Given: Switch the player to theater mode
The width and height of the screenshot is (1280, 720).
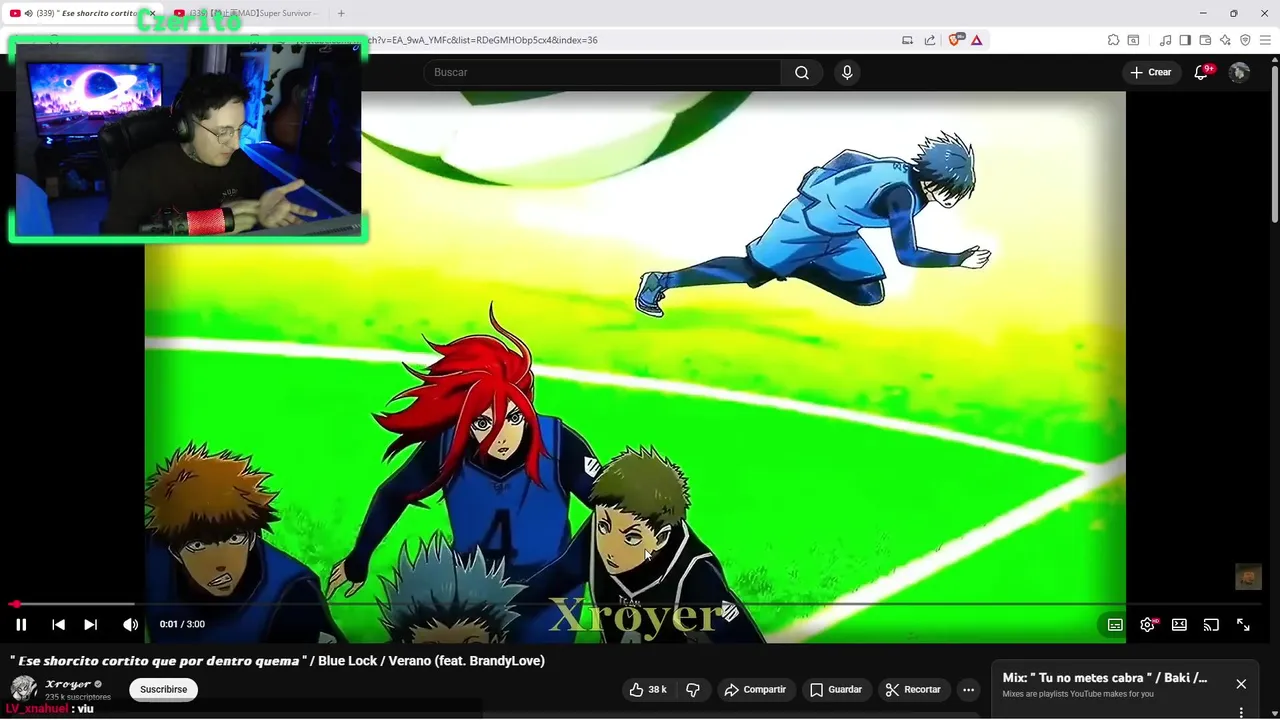Looking at the screenshot, I should pos(1179,624).
